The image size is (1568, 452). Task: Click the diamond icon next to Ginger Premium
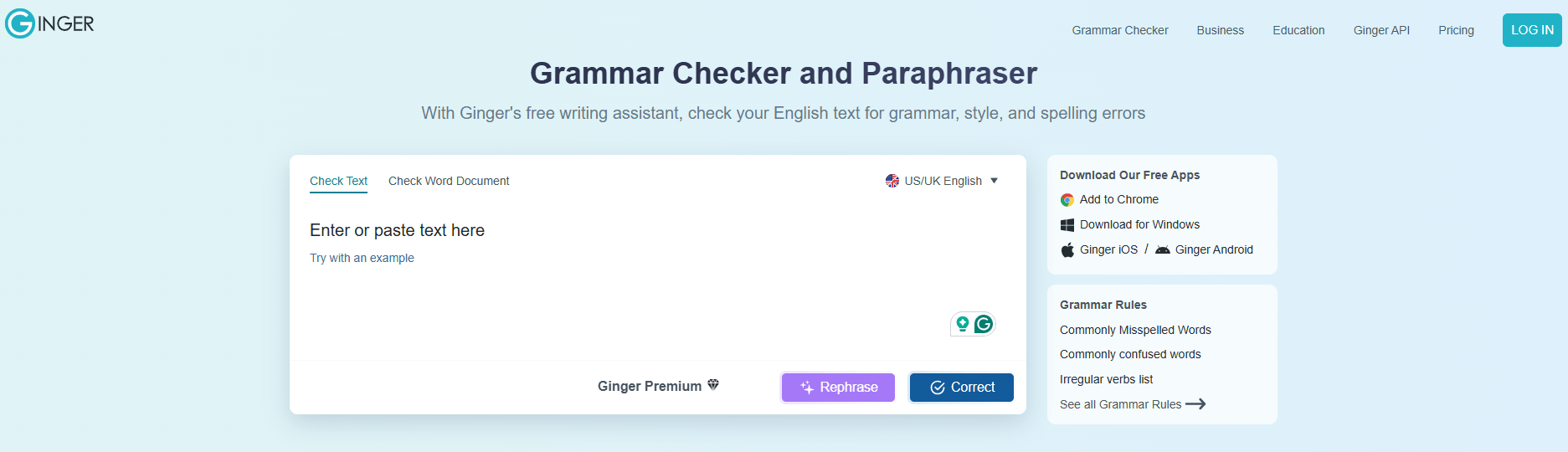tap(713, 385)
